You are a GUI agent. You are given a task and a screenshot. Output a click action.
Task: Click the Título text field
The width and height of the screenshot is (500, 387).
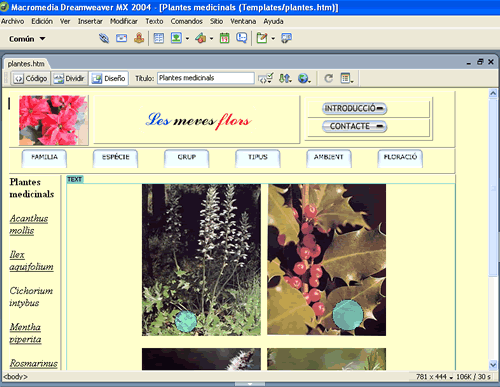[206, 78]
